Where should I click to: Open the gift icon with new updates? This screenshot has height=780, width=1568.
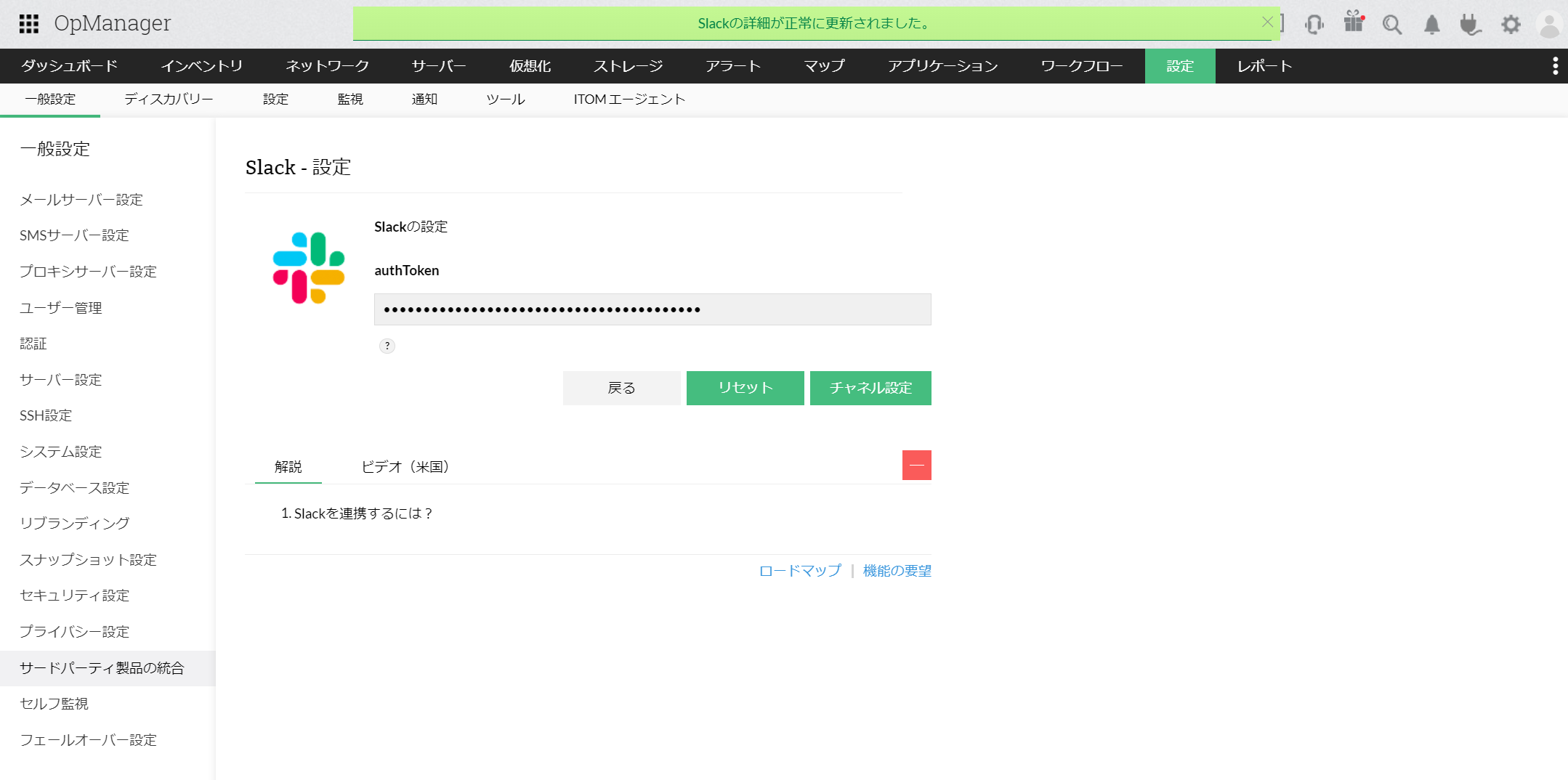point(1353,23)
